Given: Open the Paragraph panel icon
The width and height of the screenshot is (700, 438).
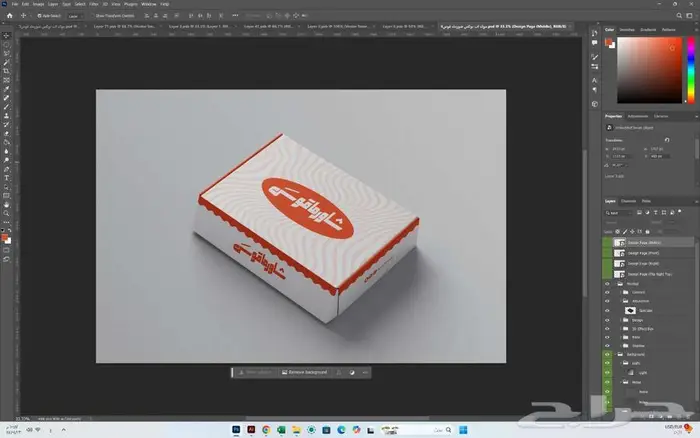Looking at the screenshot, I should pos(594,90).
